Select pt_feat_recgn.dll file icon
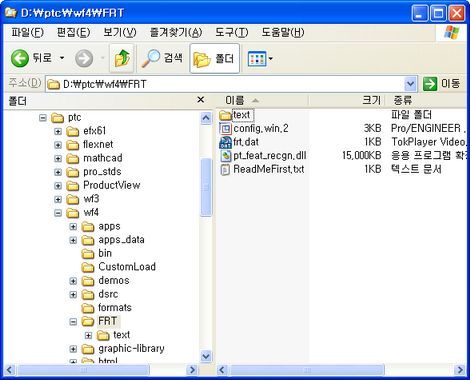The height and width of the screenshot is (380, 470). [226, 156]
